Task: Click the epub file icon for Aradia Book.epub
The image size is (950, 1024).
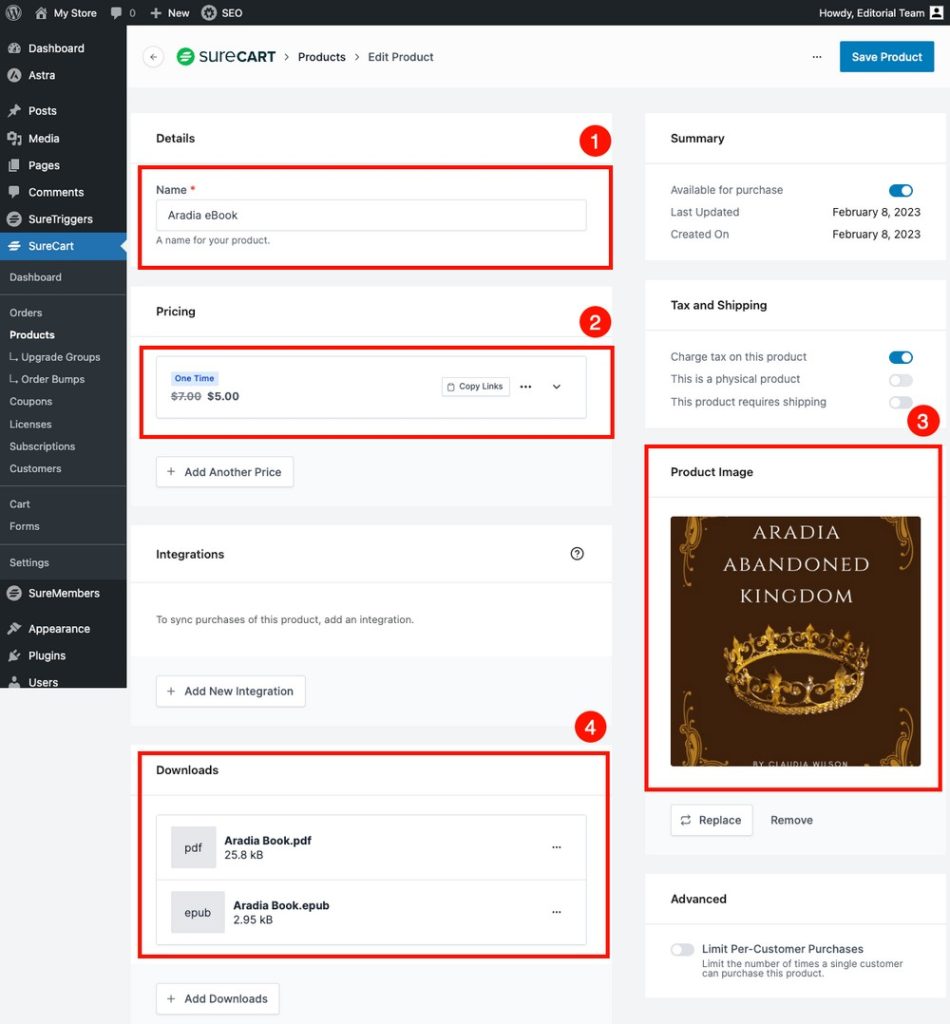Action: point(196,912)
